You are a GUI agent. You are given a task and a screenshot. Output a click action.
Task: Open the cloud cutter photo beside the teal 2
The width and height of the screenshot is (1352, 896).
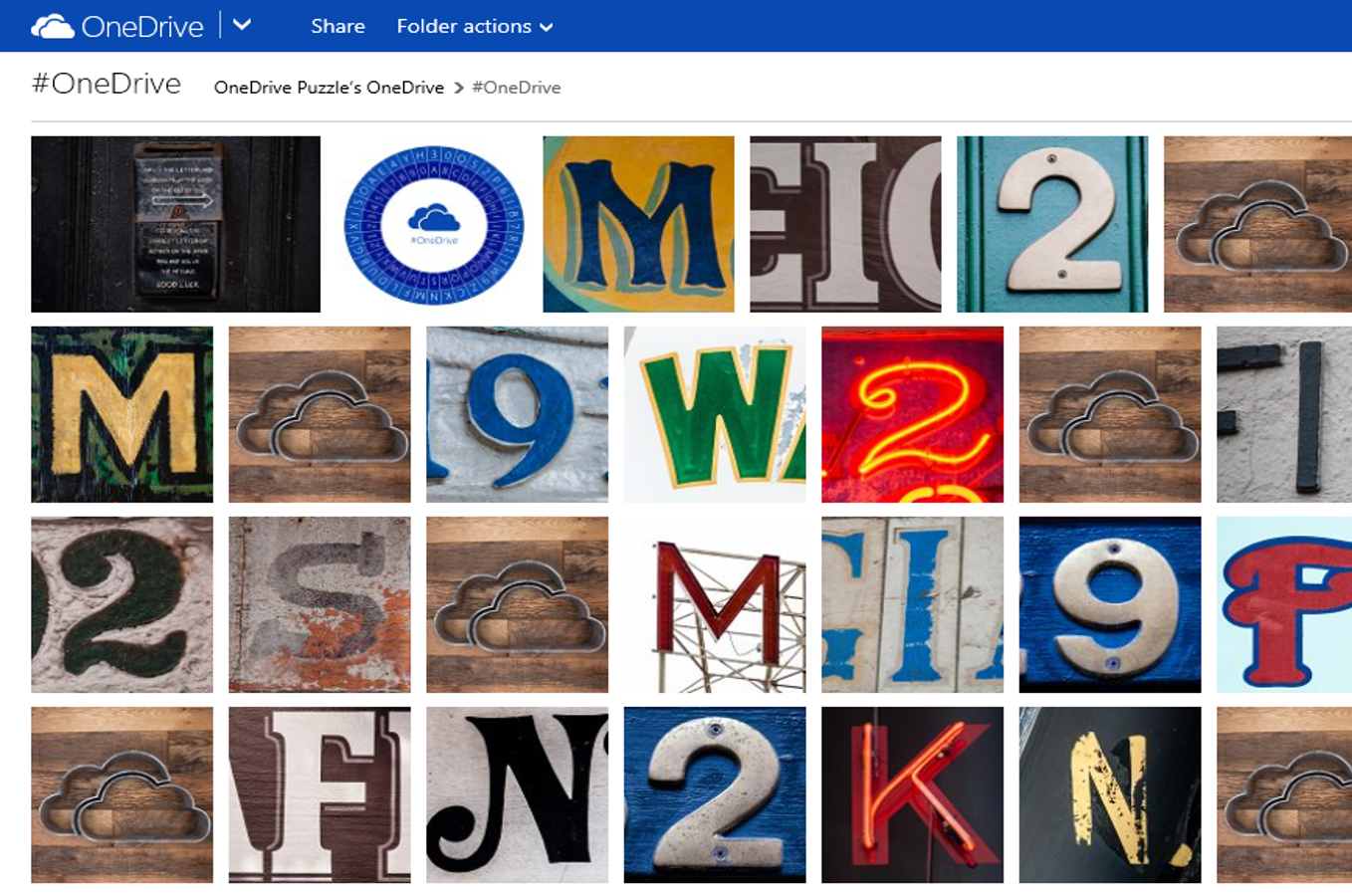(x=1257, y=224)
